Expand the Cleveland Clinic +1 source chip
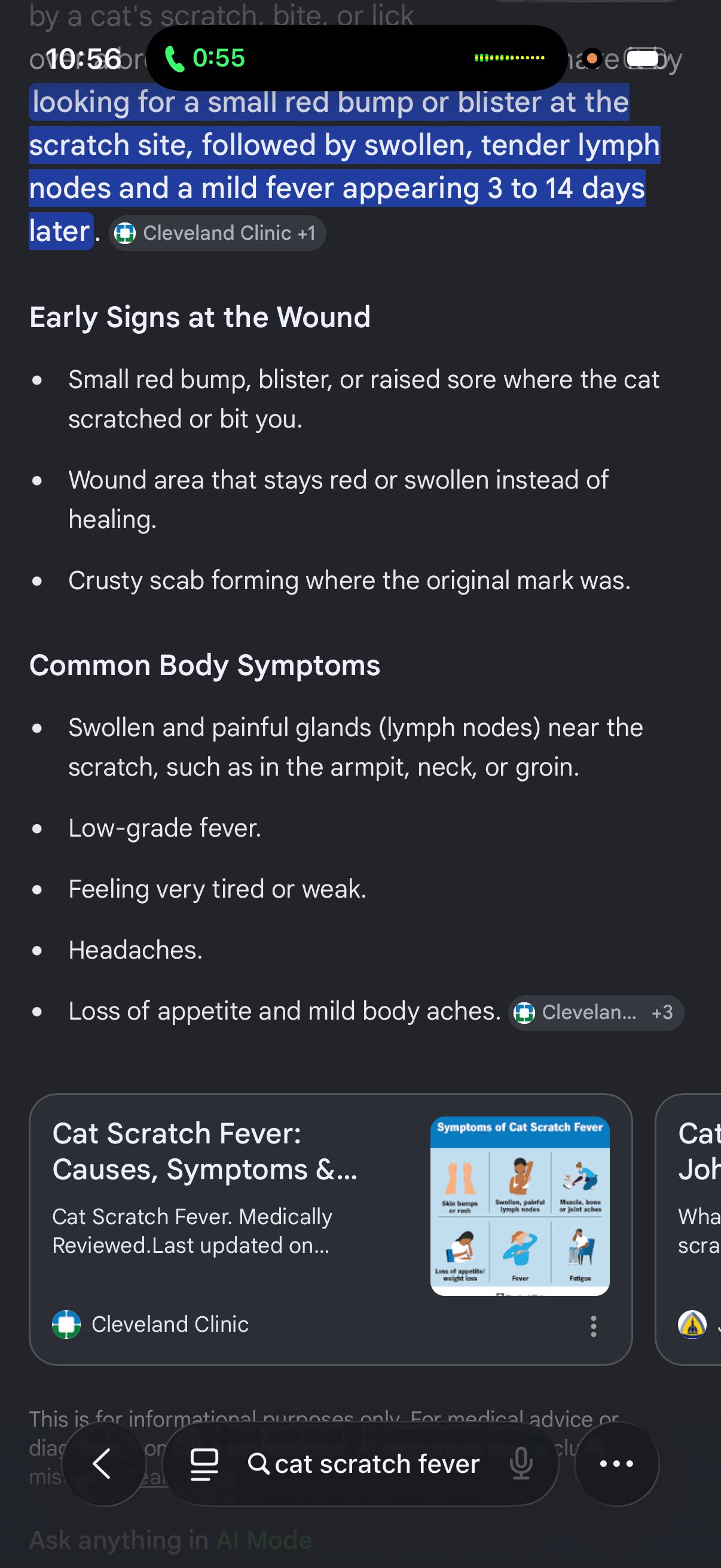This screenshot has height=1568, width=721. [217, 233]
